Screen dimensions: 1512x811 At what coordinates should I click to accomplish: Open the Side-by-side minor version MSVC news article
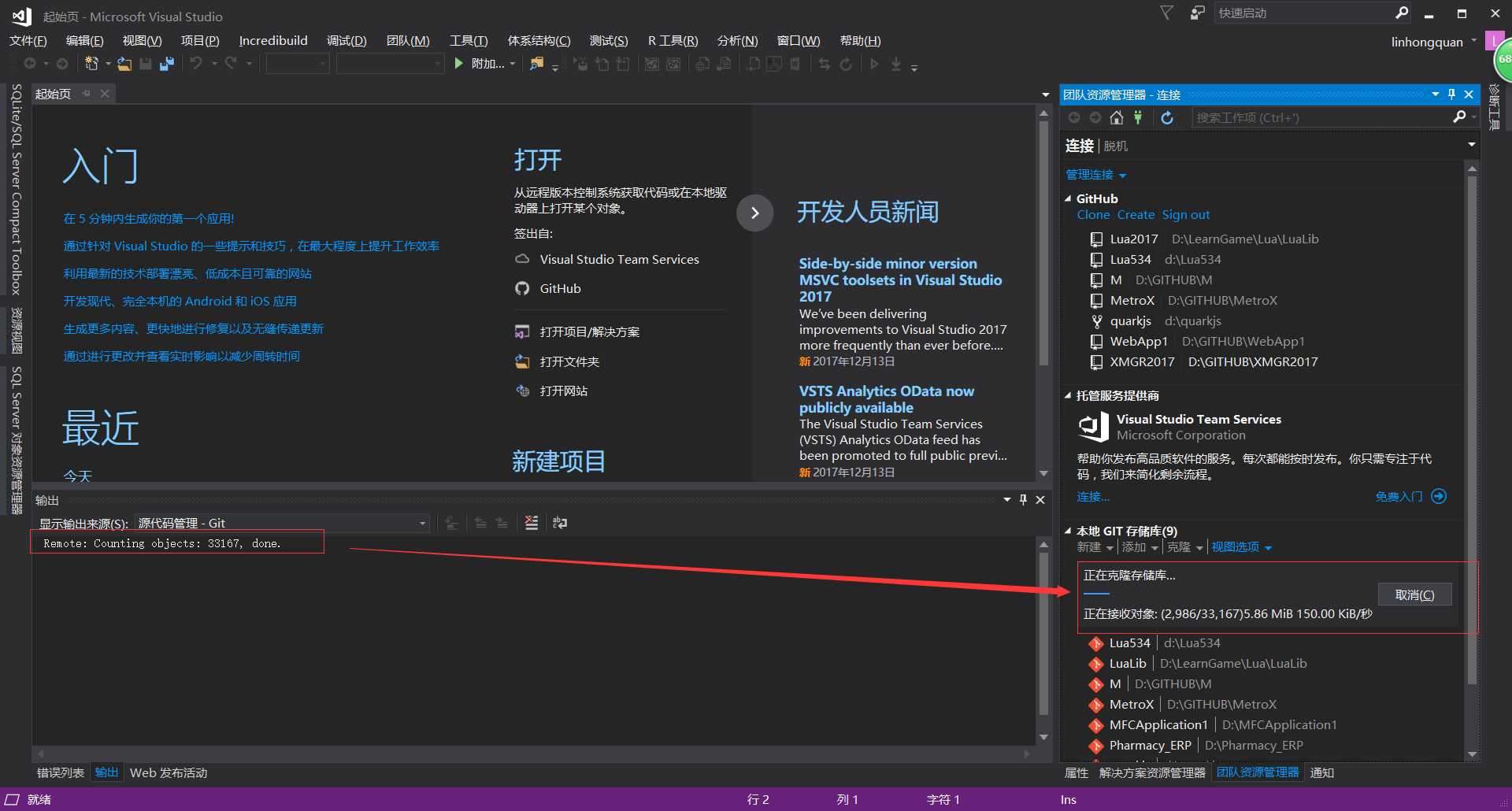pos(900,280)
